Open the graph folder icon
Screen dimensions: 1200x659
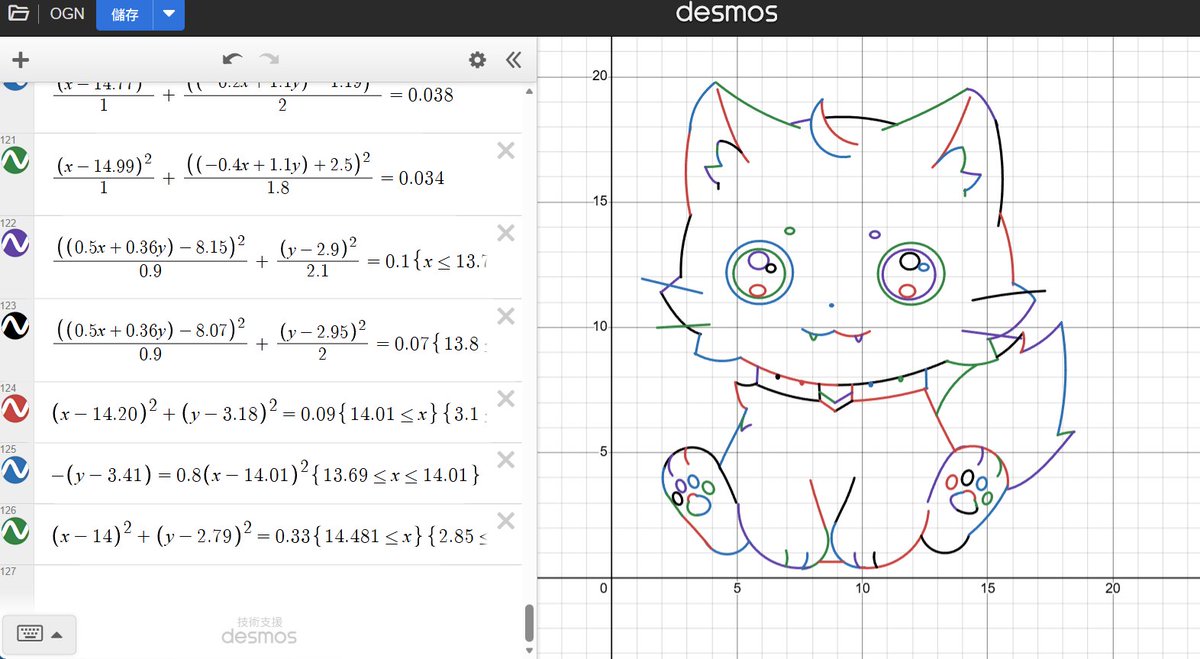click(18, 14)
